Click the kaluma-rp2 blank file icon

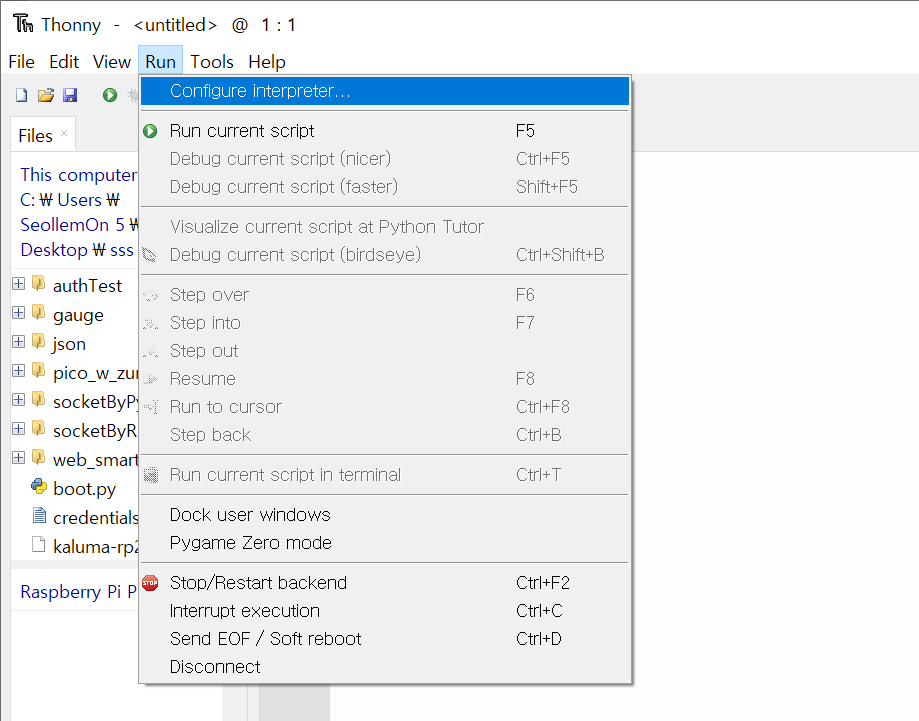click(x=39, y=545)
